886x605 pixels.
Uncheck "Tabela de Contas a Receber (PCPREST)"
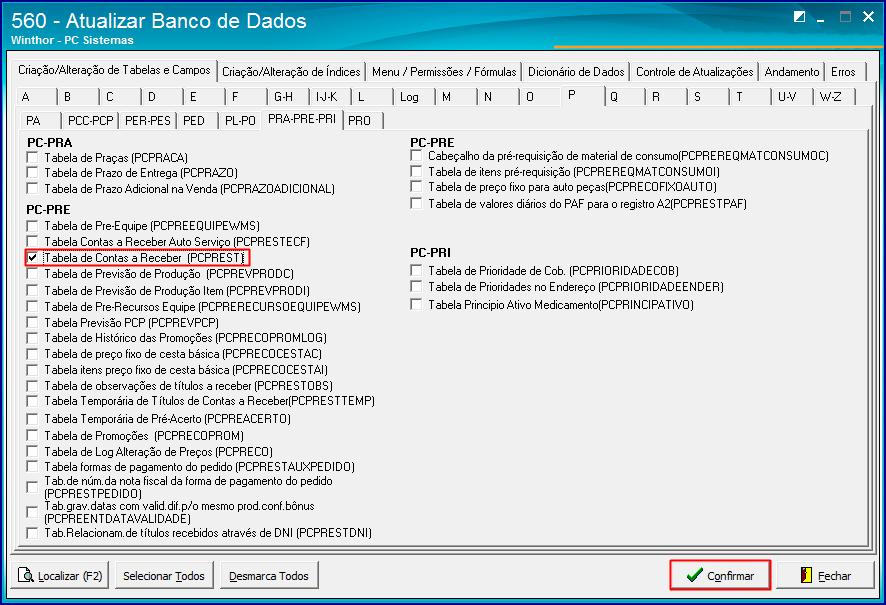click(33, 259)
